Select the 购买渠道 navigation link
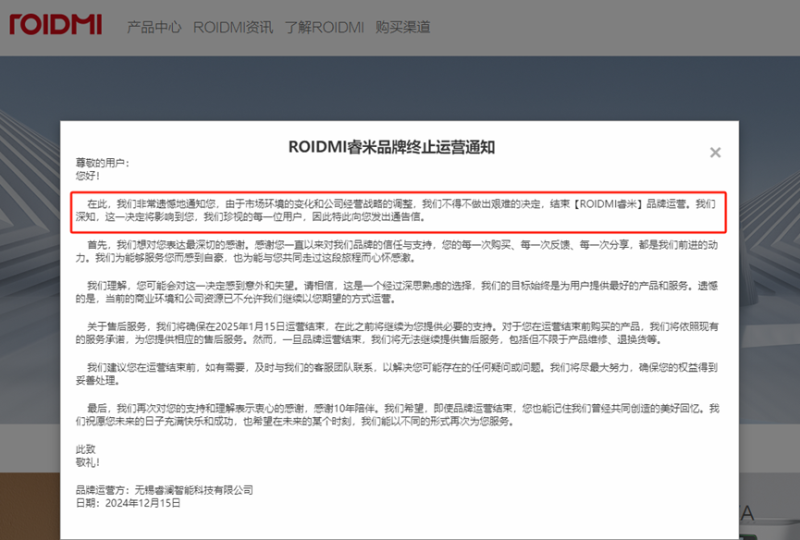This screenshot has height=540, width=800. 403,27
